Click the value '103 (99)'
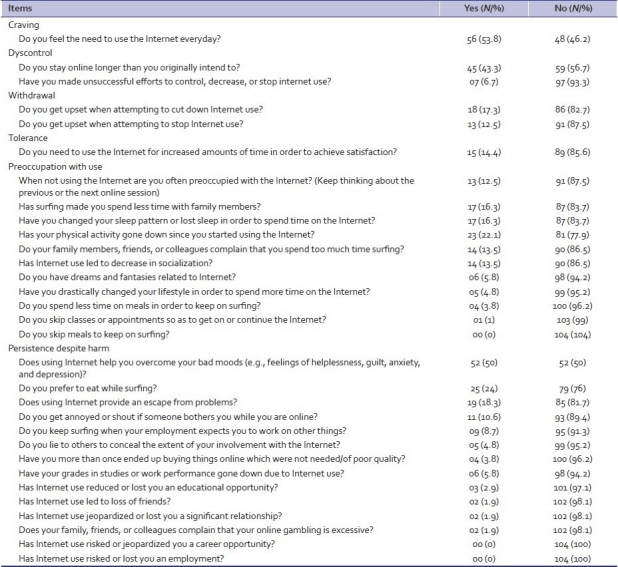 pyautogui.click(x=572, y=320)
